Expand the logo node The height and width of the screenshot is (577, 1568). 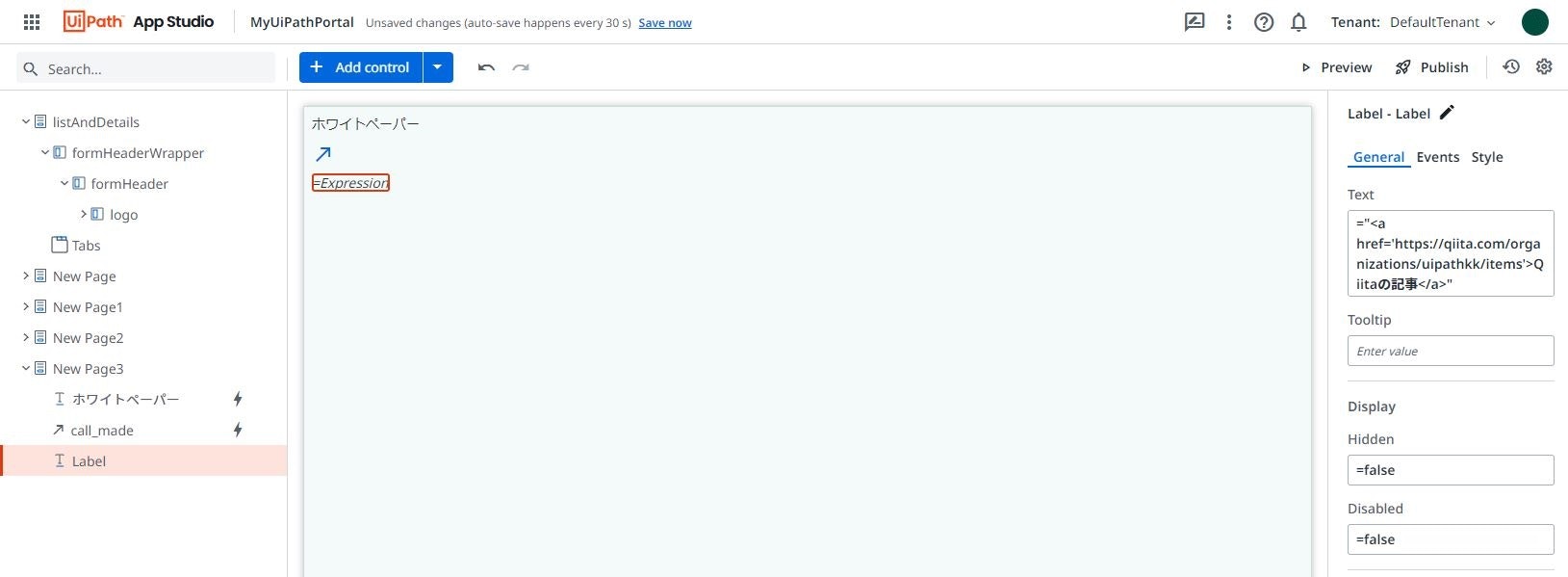click(84, 215)
